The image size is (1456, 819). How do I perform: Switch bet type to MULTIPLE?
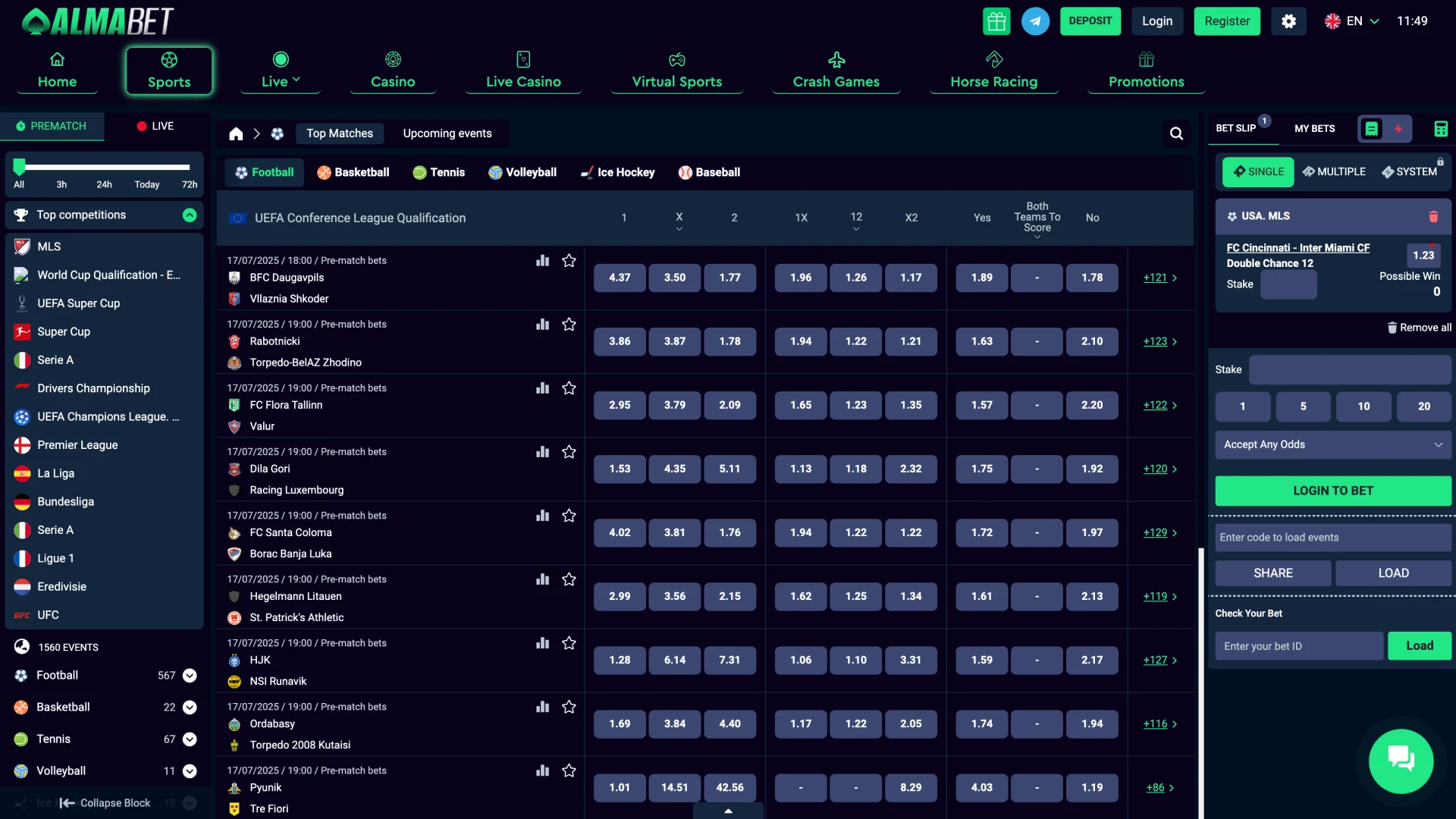[x=1334, y=172]
